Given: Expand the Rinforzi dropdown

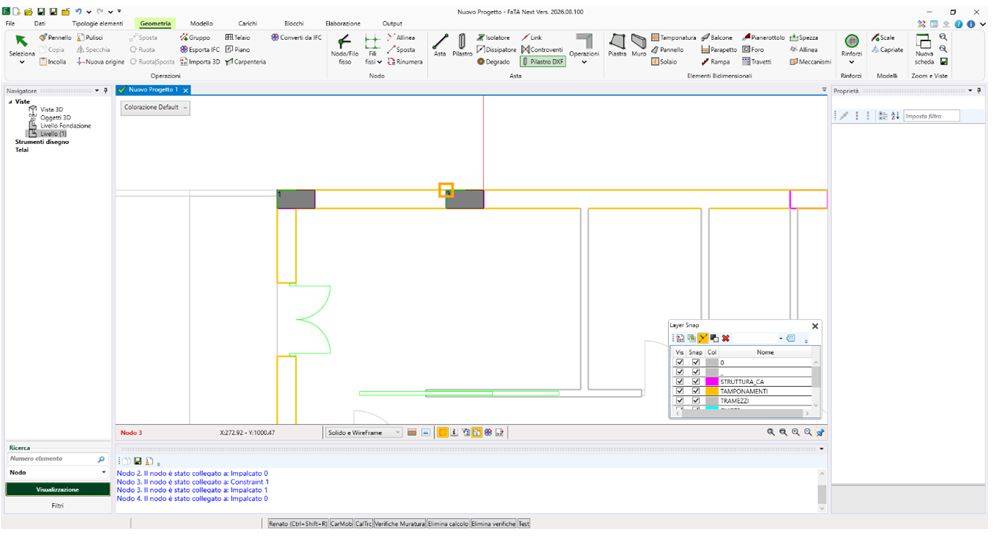Looking at the screenshot, I should coord(851,62).
